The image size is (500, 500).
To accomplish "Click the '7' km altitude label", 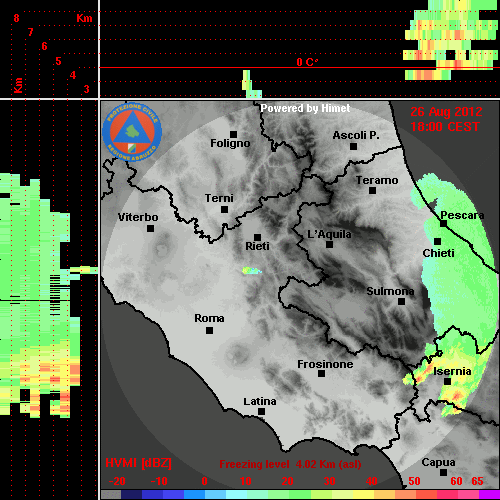I will click(x=30, y=32).
